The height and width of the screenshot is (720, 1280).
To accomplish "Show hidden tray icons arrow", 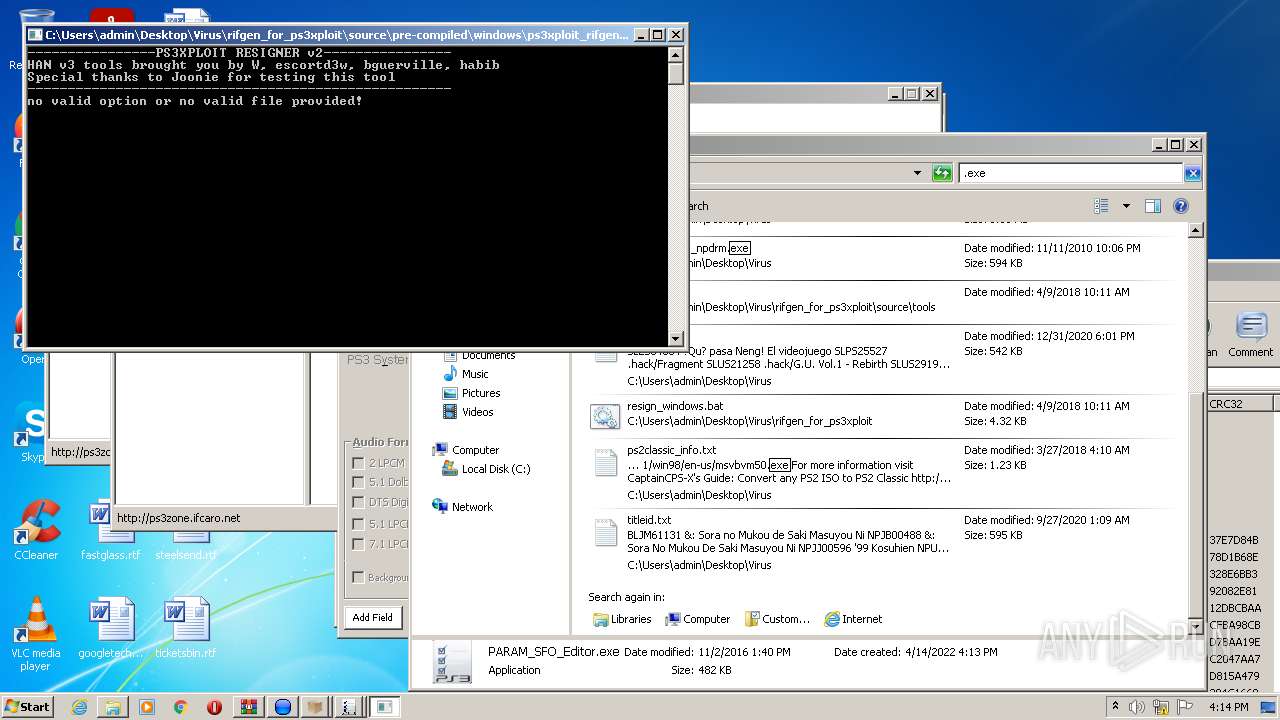I will (1115, 707).
